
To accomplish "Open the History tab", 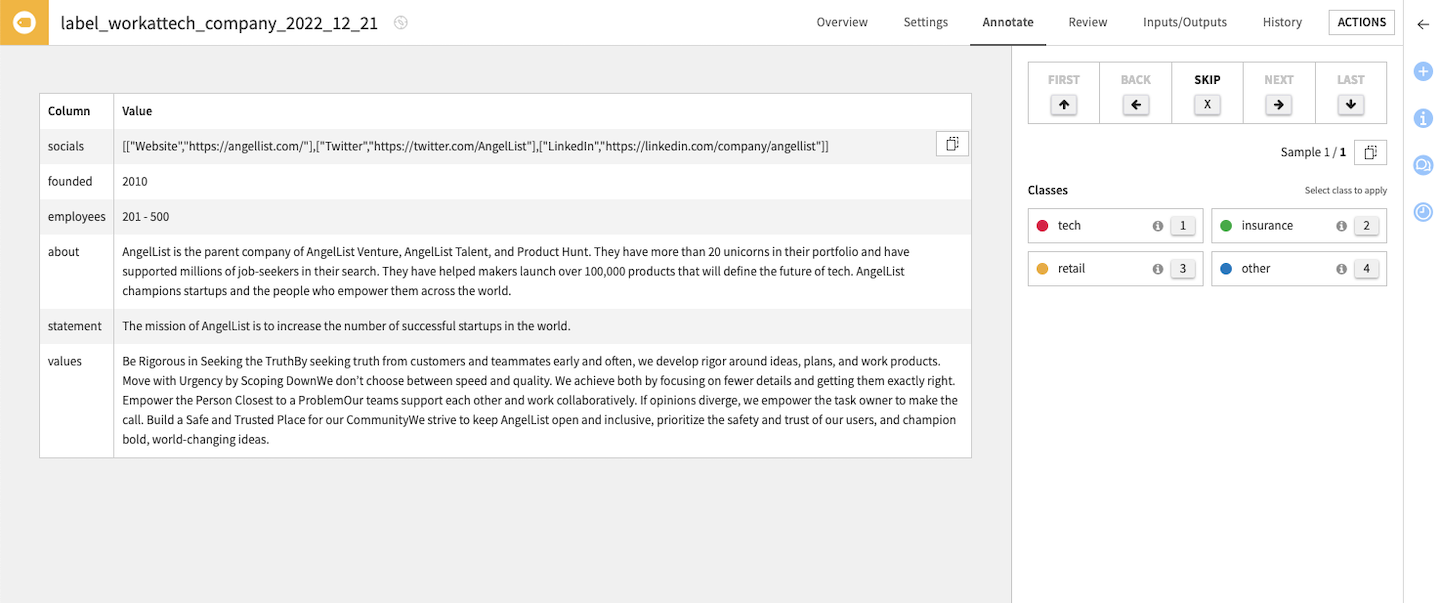I will click(1282, 22).
